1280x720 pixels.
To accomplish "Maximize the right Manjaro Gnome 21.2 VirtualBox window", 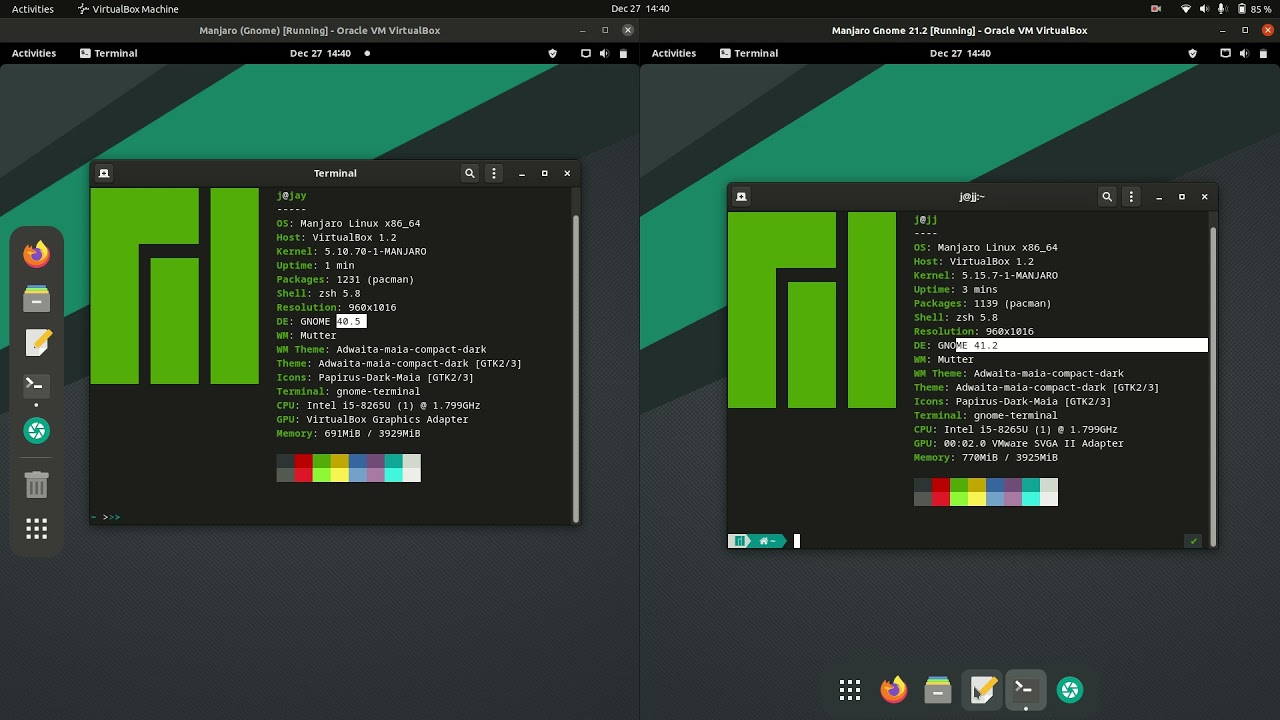I will [x=1245, y=30].
